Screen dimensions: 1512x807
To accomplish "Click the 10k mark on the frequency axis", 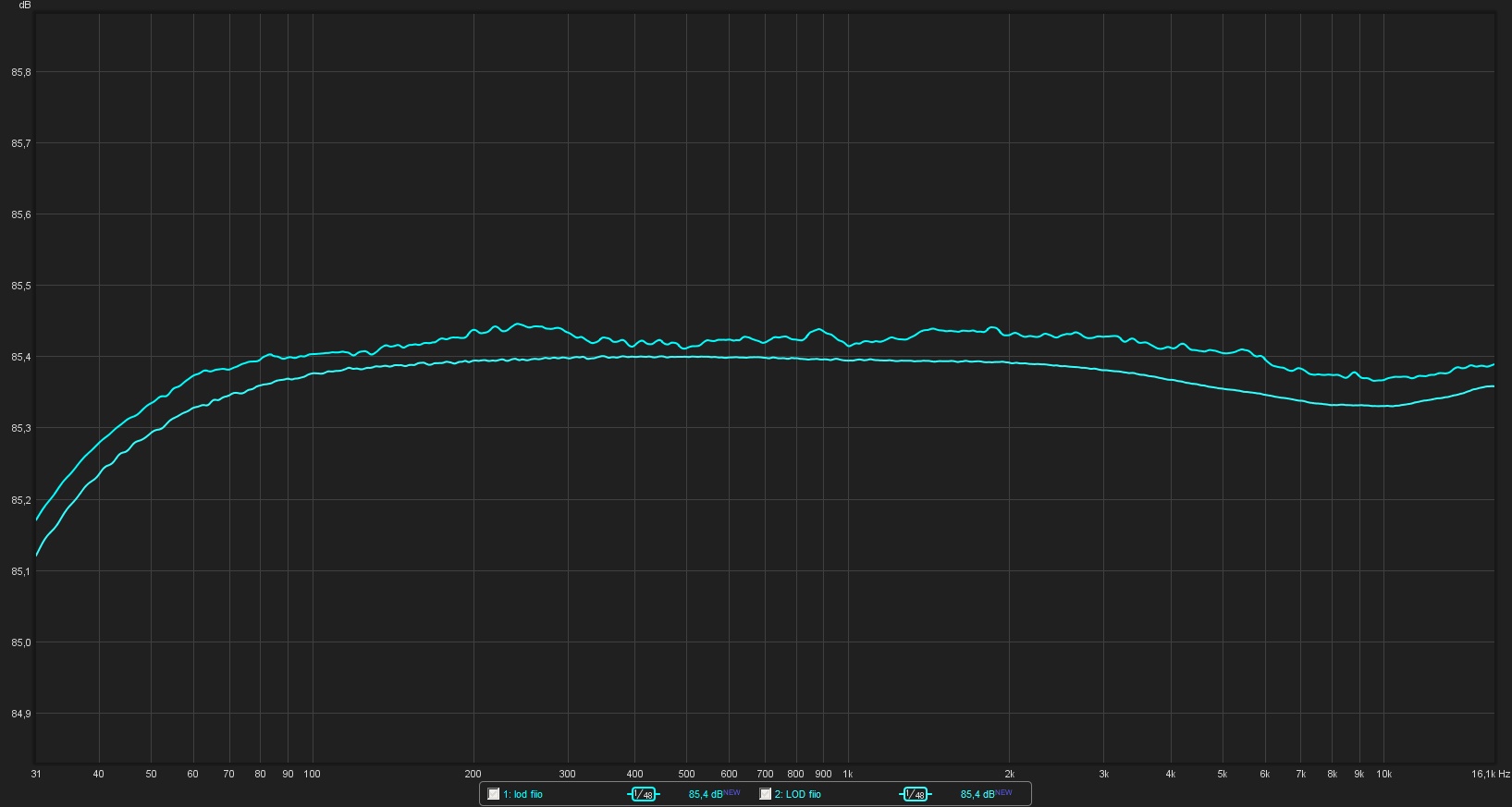I will (1383, 774).
